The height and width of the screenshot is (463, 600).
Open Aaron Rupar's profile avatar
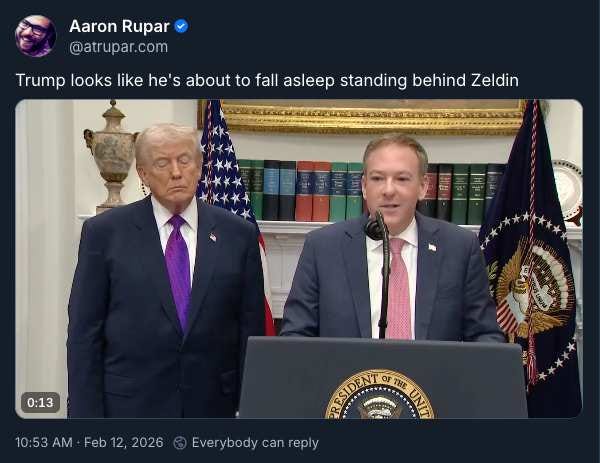[36, 36]
